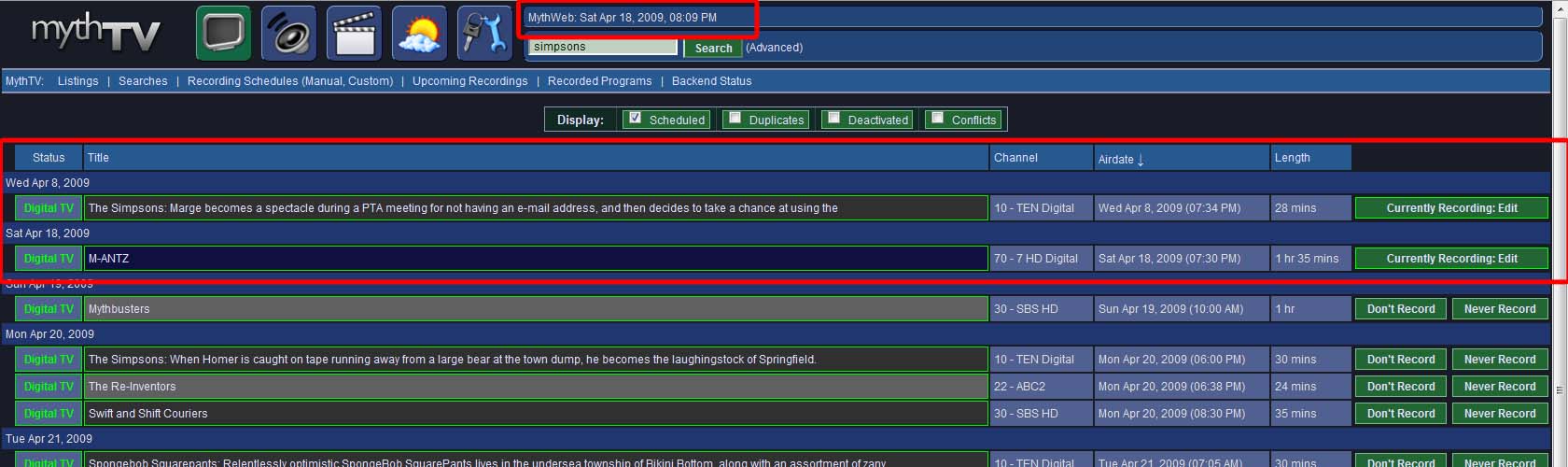Click Never Record for Swift and Shift Couriers
Image resolution: width=1568 pixels, height=467 pixels.
pos(1500,414)
